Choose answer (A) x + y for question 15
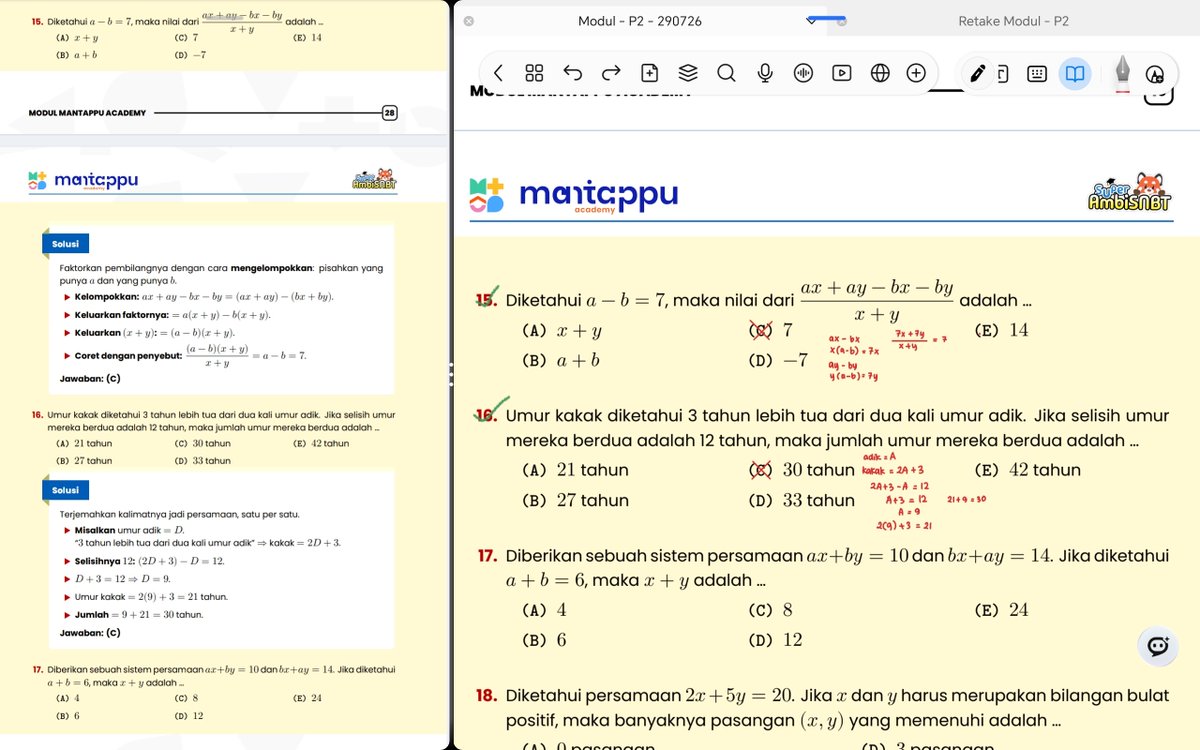1200x750 pixels. 563,330
